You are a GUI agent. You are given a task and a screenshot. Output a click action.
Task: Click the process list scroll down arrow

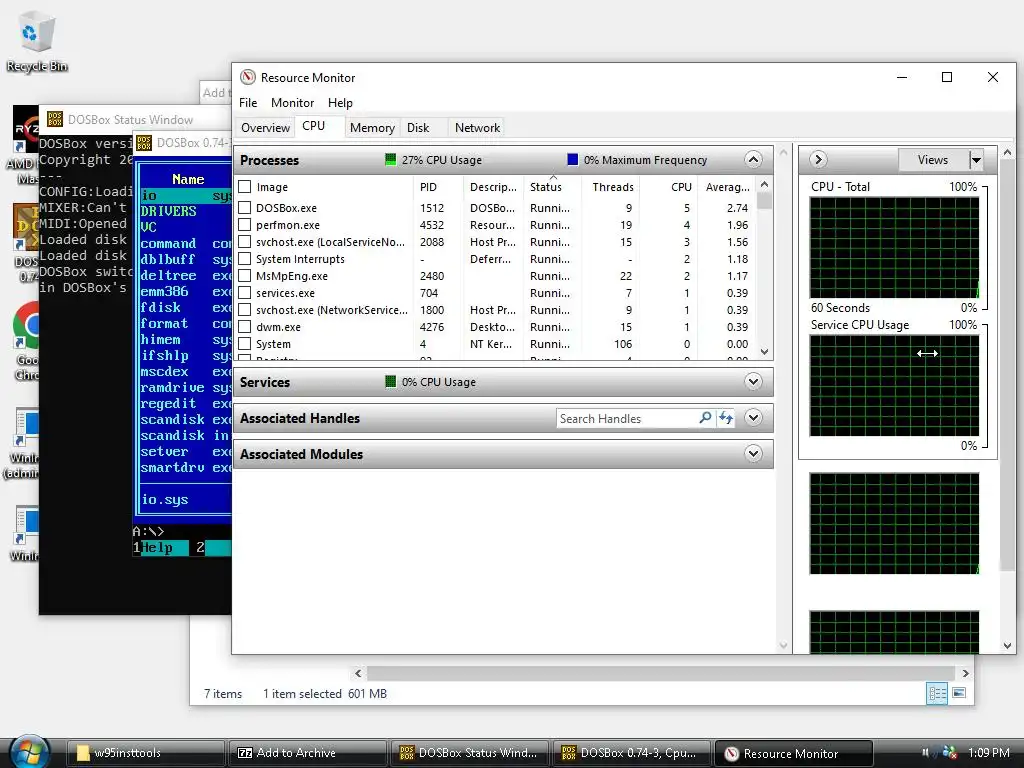click(765, 351)
